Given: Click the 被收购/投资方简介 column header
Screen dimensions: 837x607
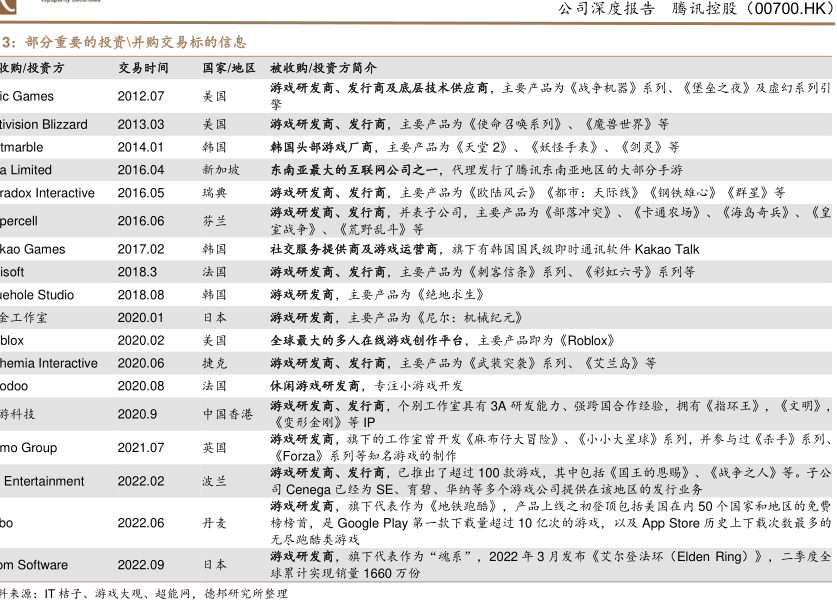Looking at the screenshot, I should (323, 68).
